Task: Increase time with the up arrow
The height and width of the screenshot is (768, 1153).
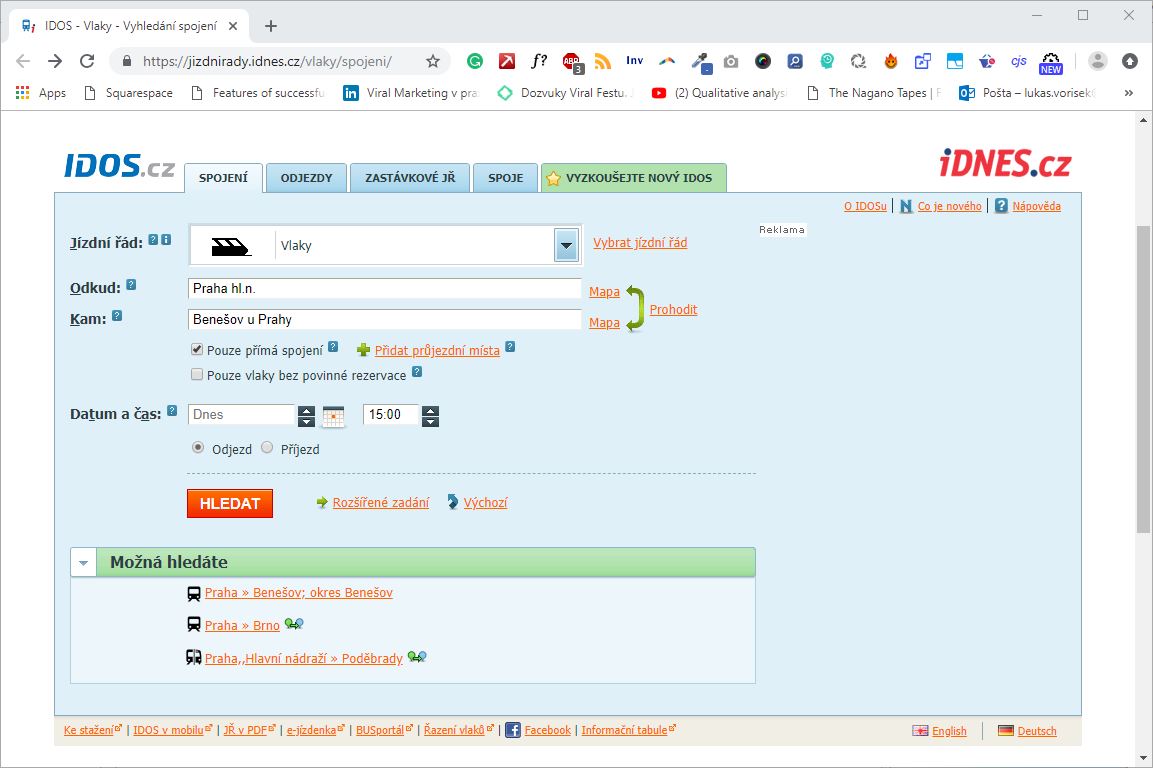Action: click(430, 410)
